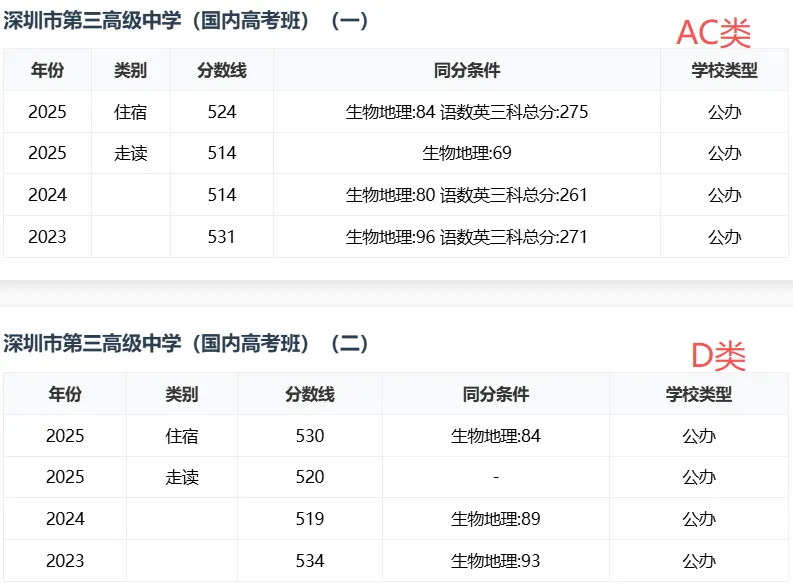Click year 2025 in the 524 row
Viewport: 793px width, 586px height.
pos(48,112)
